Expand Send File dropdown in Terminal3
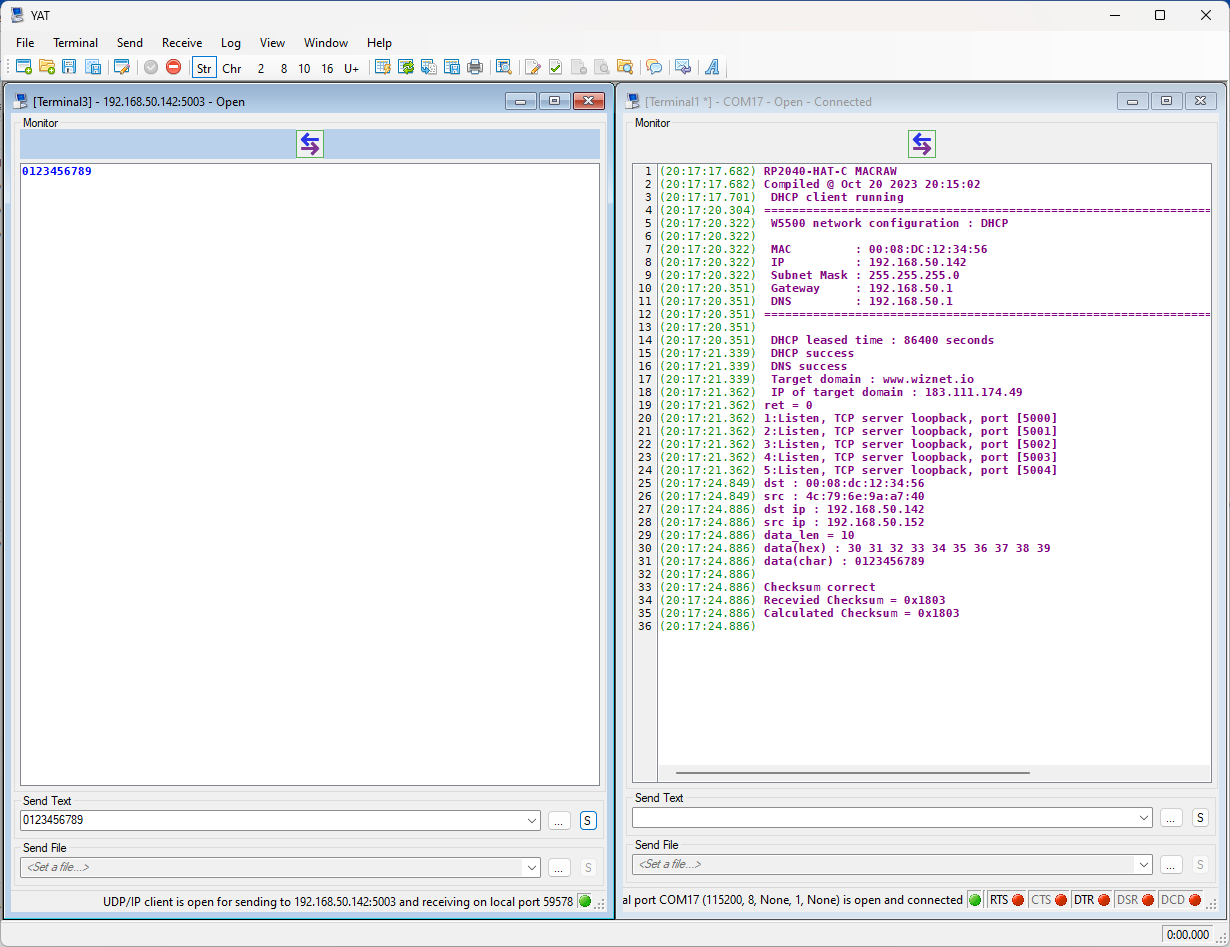1230x947 pixels. point(531,867)
